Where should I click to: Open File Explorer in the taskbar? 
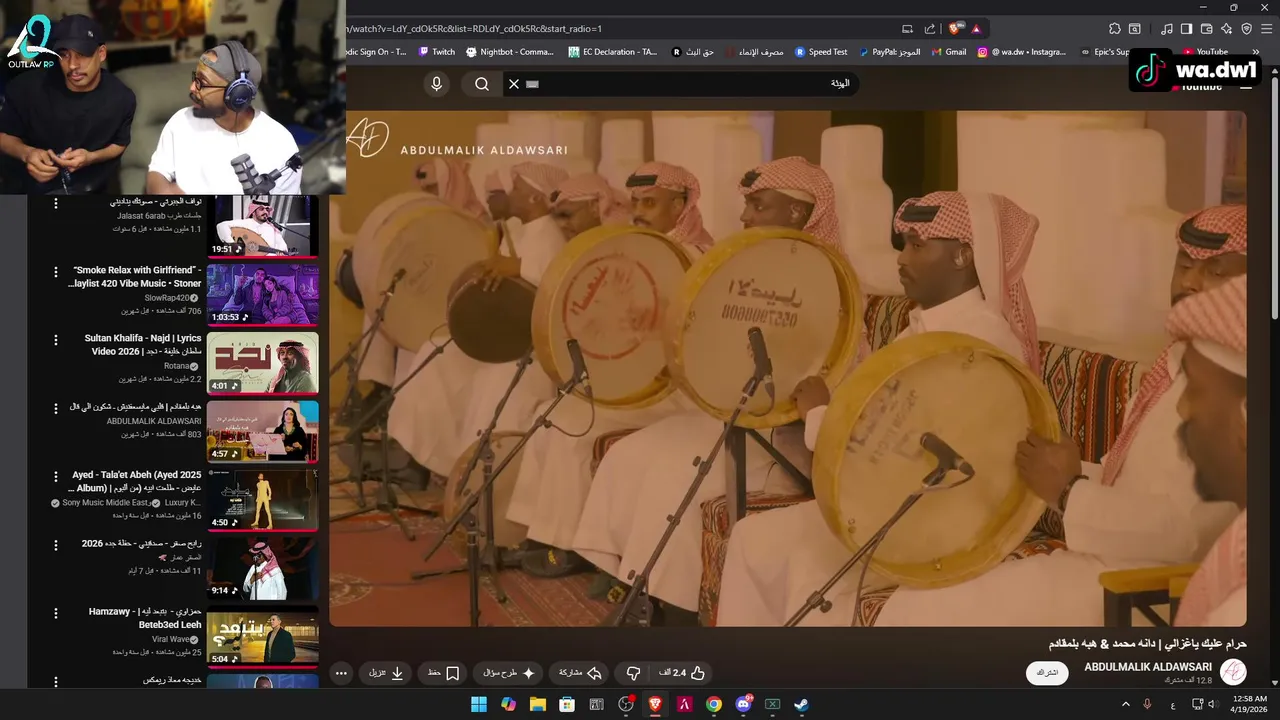coord(538,704)
